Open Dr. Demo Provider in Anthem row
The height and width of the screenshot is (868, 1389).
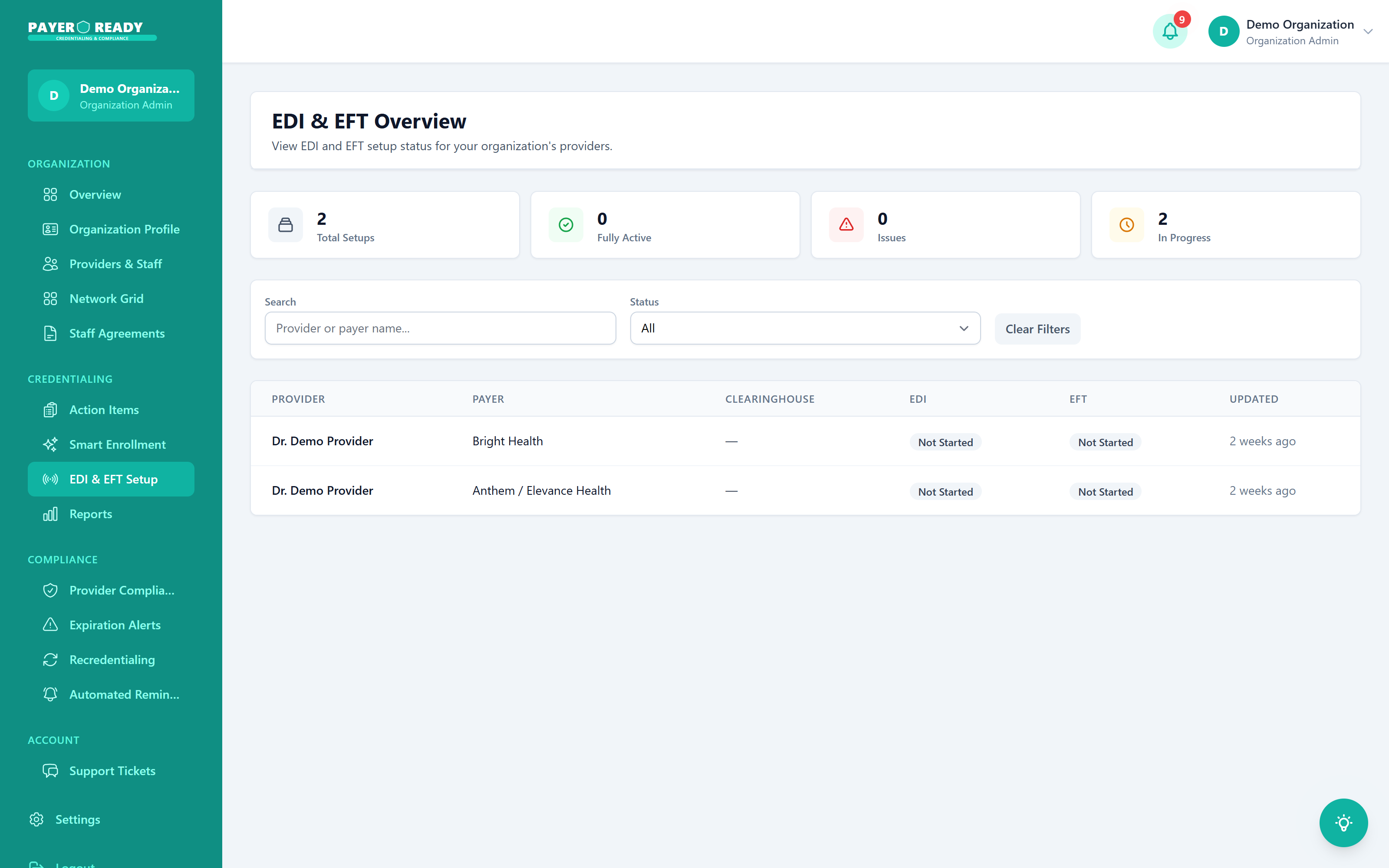(322, 490)
